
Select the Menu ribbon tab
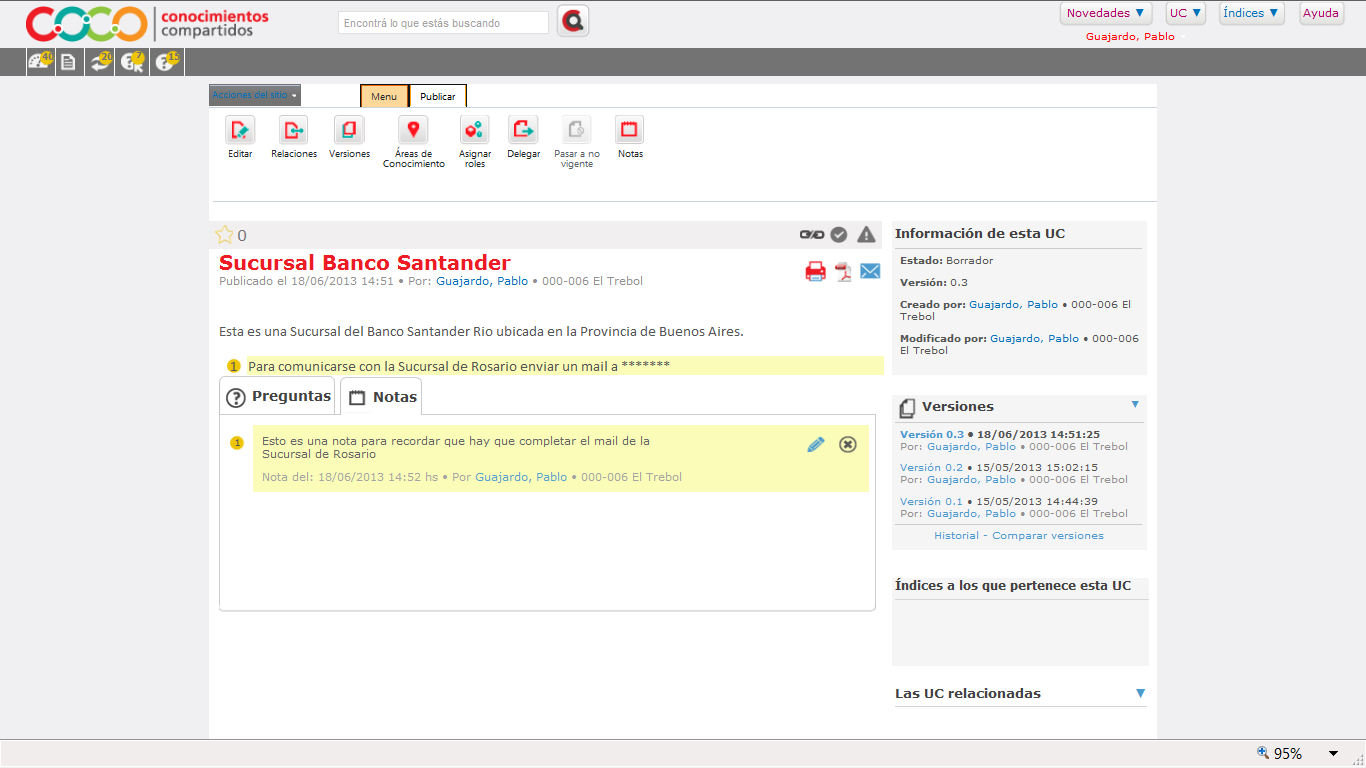point(384,96)
